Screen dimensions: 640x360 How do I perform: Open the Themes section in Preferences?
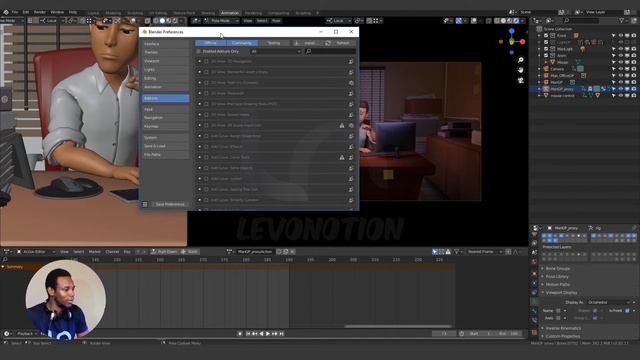tap(165, 53)
